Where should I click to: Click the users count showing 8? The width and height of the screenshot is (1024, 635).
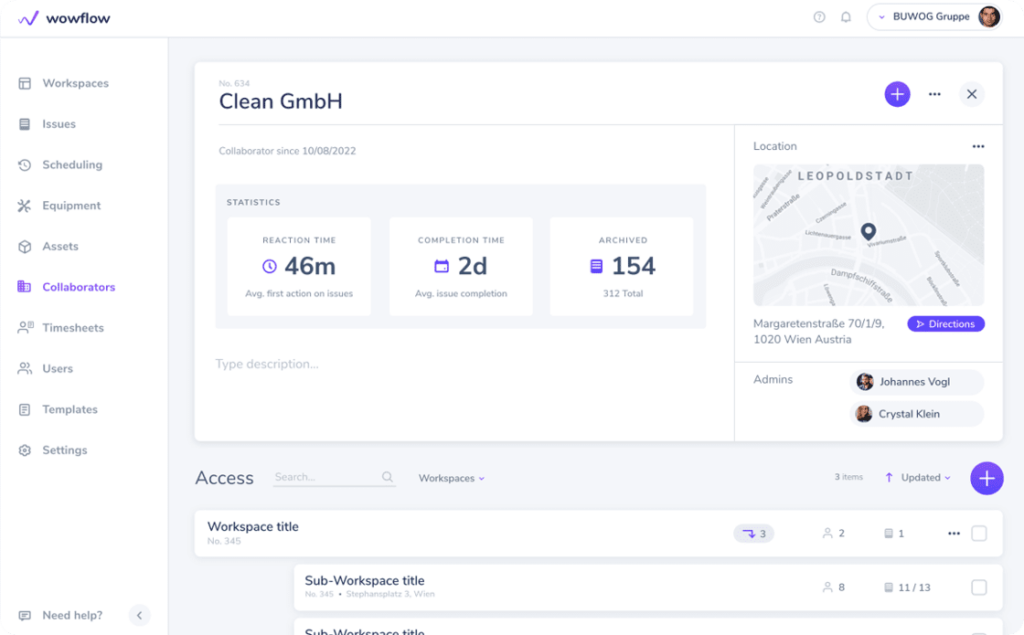(x=833, y=587)
